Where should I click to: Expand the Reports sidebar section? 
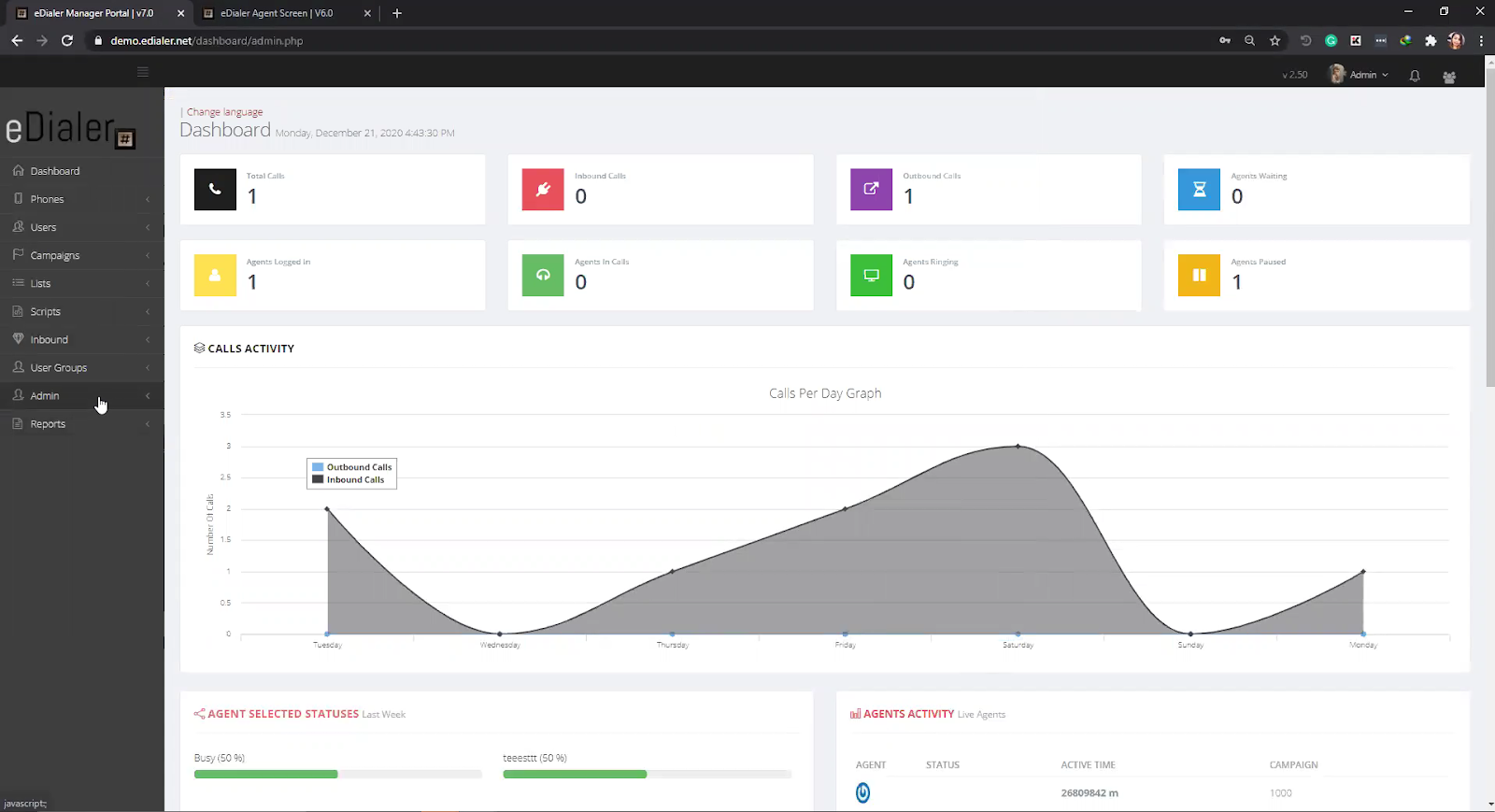48,424
